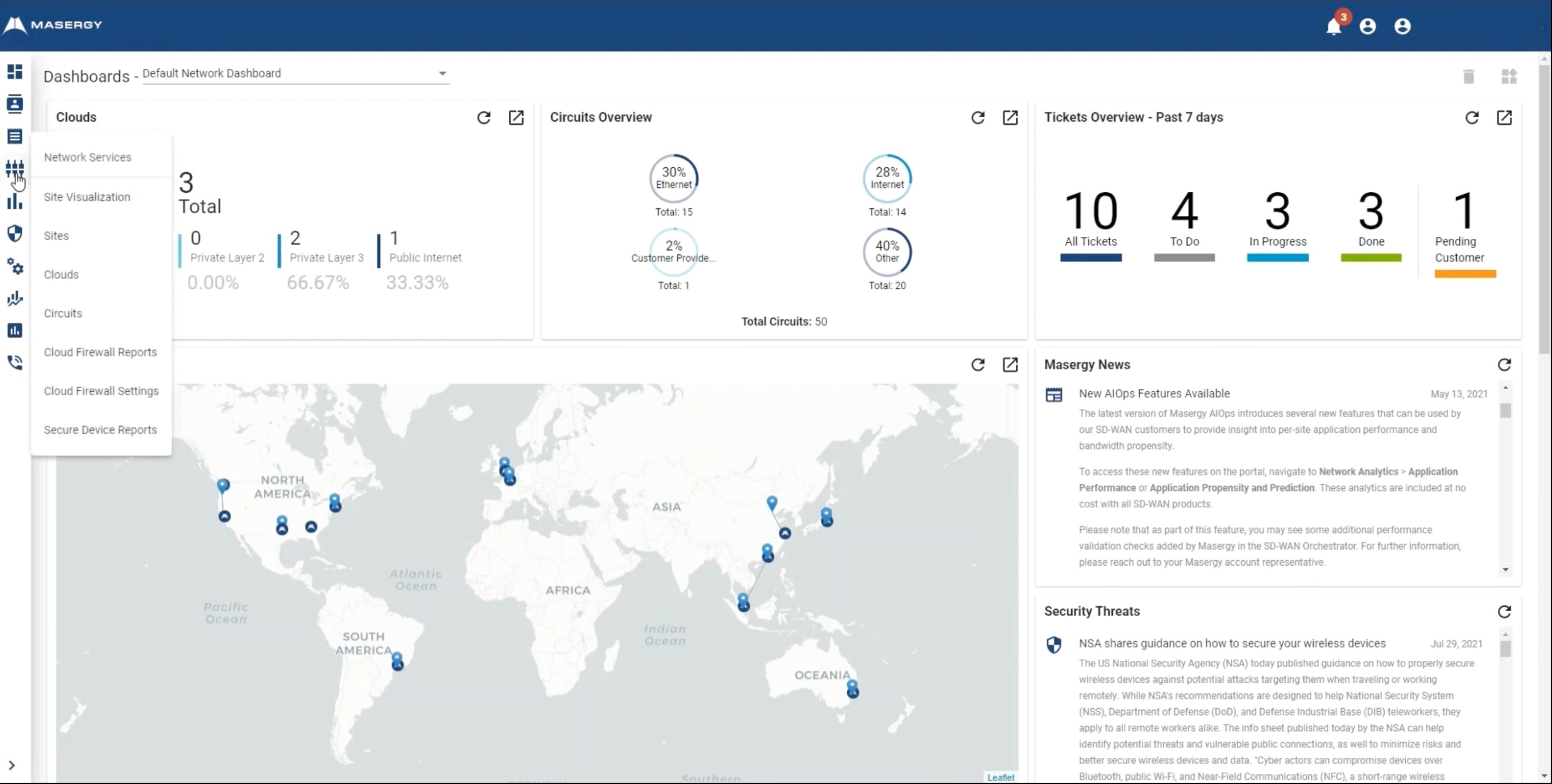This screenshot has width=1552, height=784.
Task: Refresh the Tickets Overview widget
Action: pyautogui.click(x=1472, y=118)
